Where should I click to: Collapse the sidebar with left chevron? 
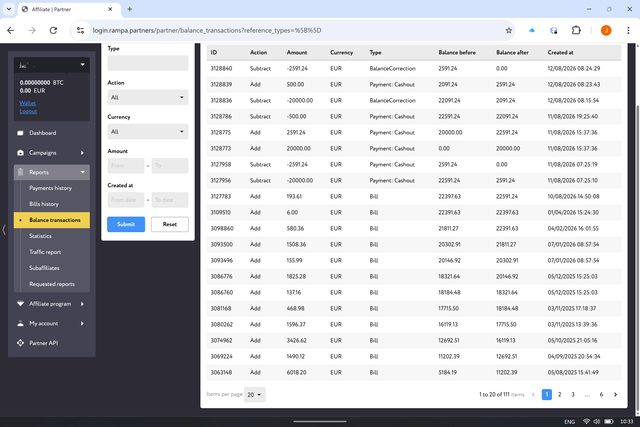point(4,230)
